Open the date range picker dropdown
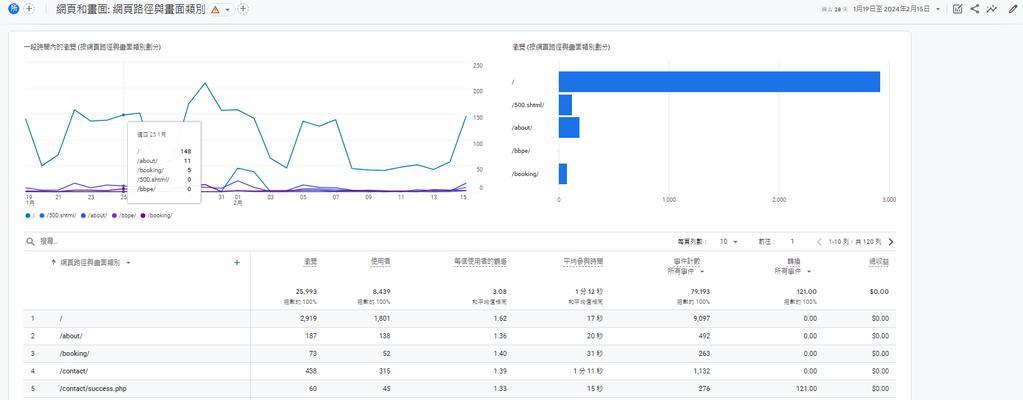This screenshot has height=400, width=1023. (938, 9)
